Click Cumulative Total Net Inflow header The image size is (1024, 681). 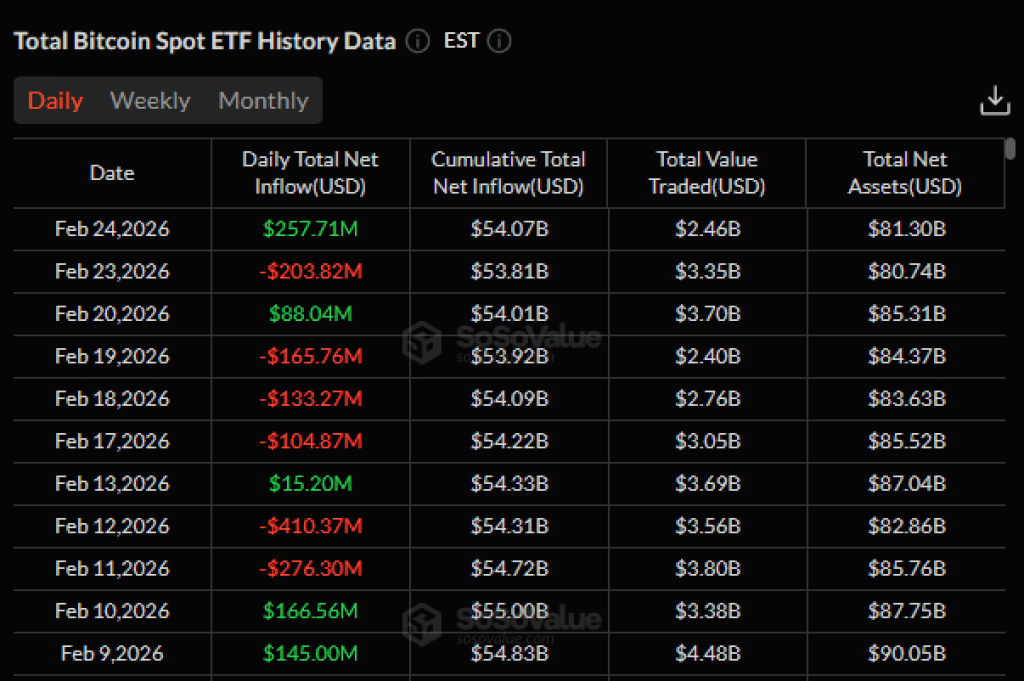pyautogui.click(x=509, y=173)
